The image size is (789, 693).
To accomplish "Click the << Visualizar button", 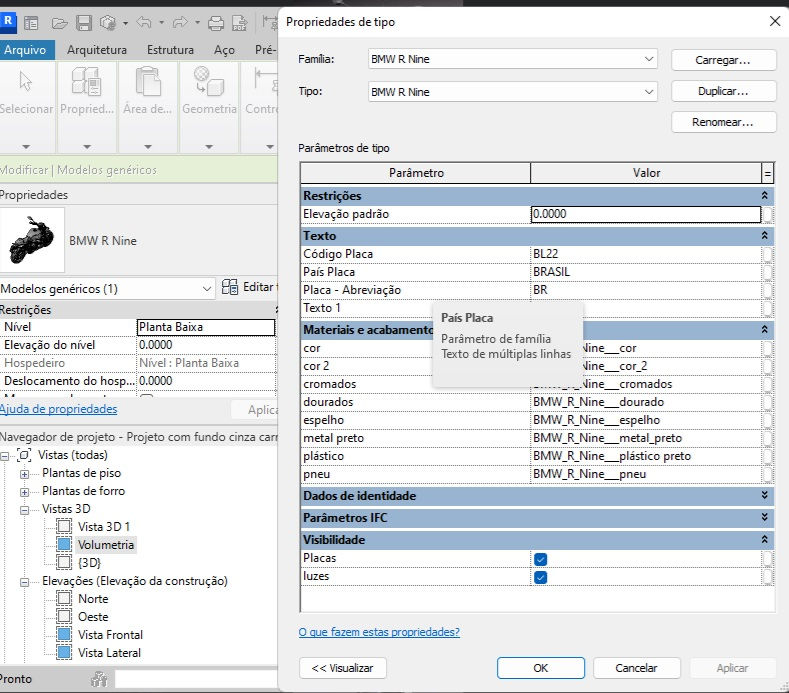I will (x=343, y=668).
